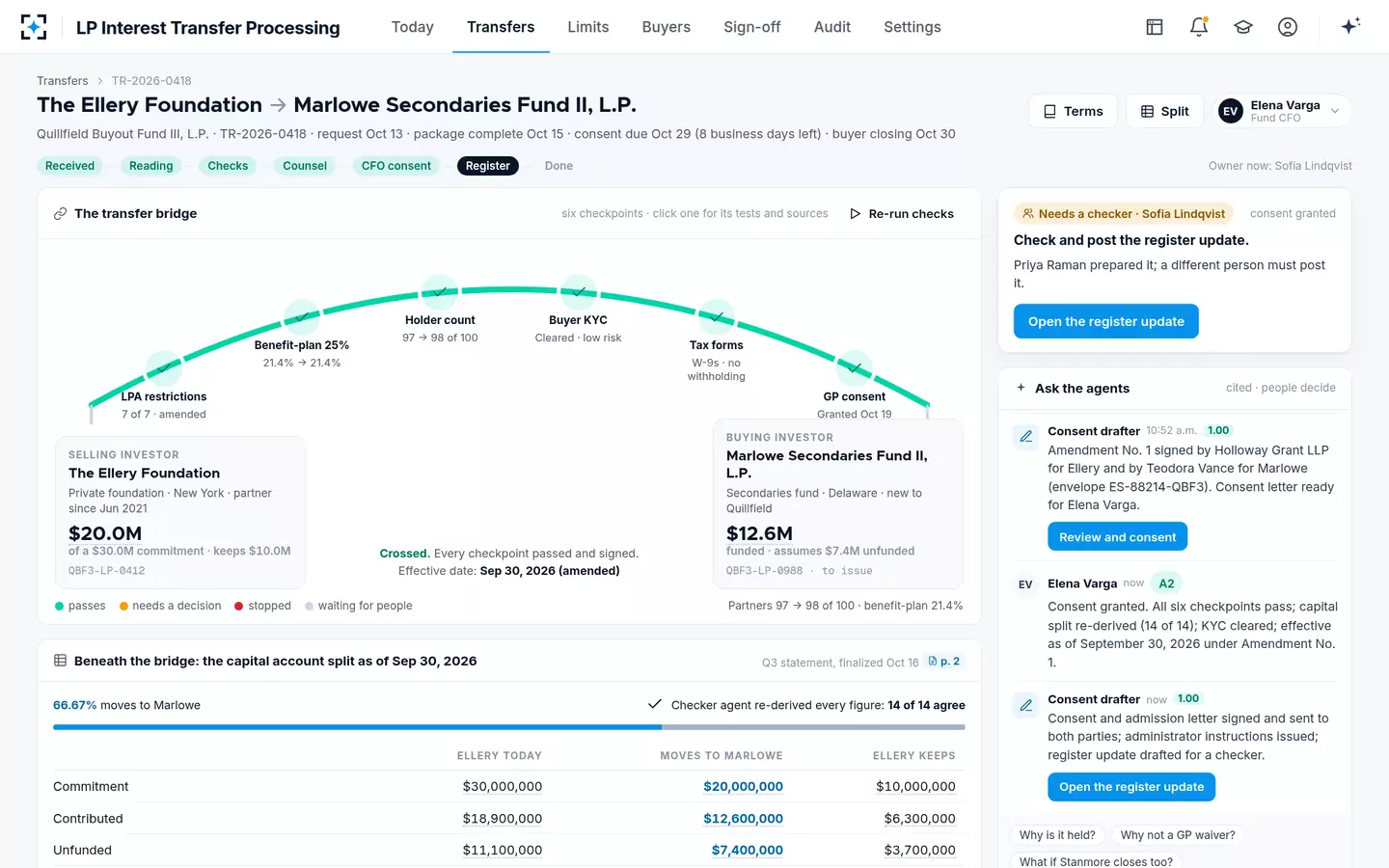This screenshot has width=1389, height=868.
Task: Click the link icon beside The transfer bridge
Action: pyautogui.click(x=60, y=214)
